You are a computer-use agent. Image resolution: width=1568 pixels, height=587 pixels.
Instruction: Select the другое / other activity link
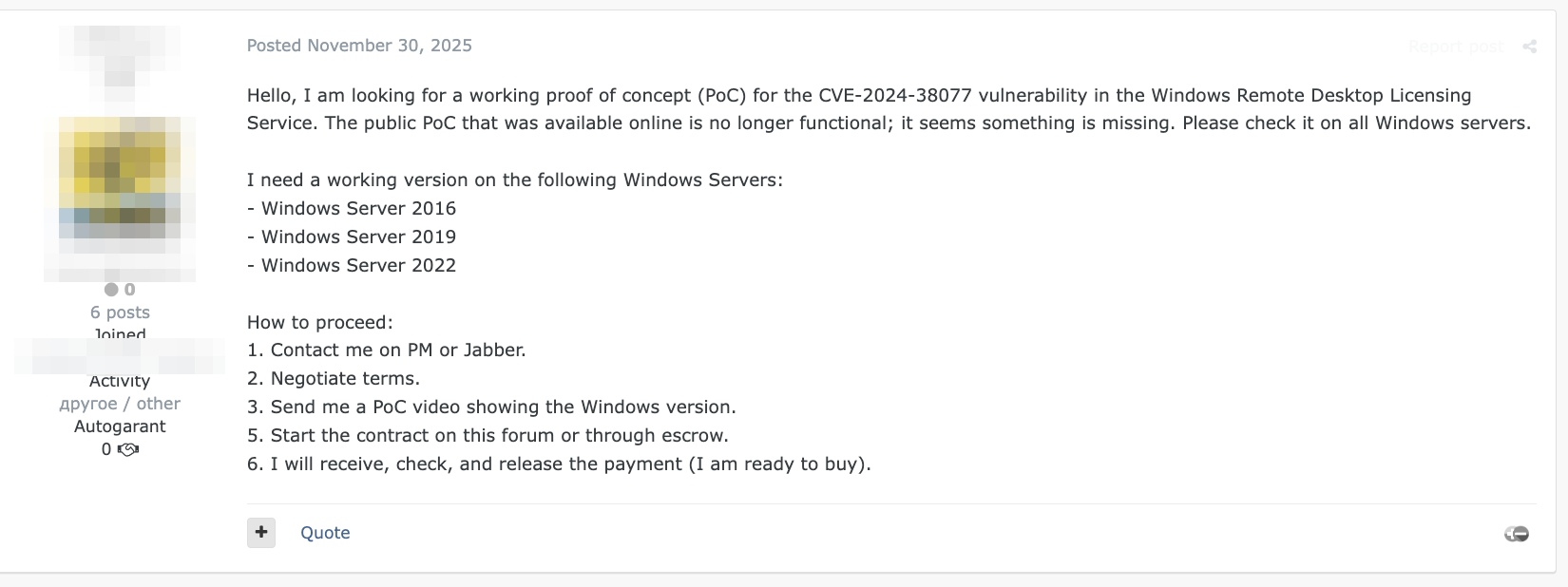tap(120, 404)
